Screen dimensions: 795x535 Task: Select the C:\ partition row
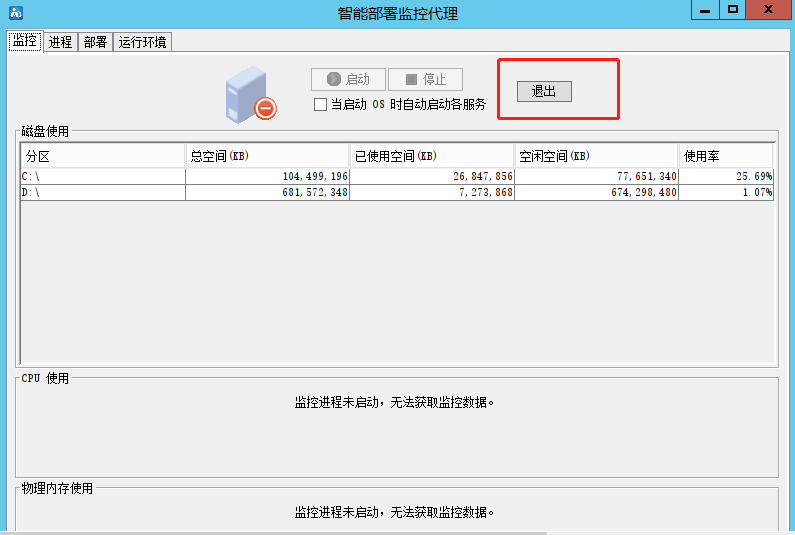point(397,176)
